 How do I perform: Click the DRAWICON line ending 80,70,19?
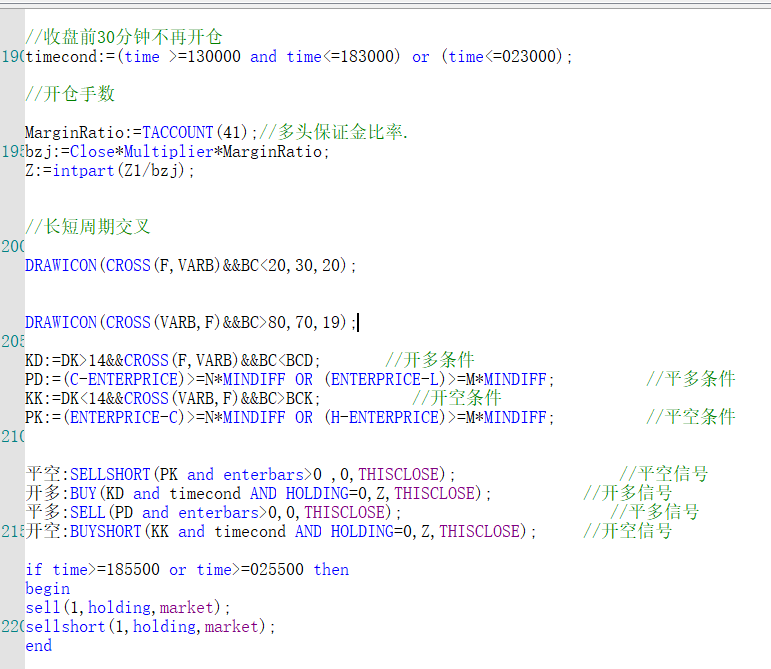pos(190,322)
